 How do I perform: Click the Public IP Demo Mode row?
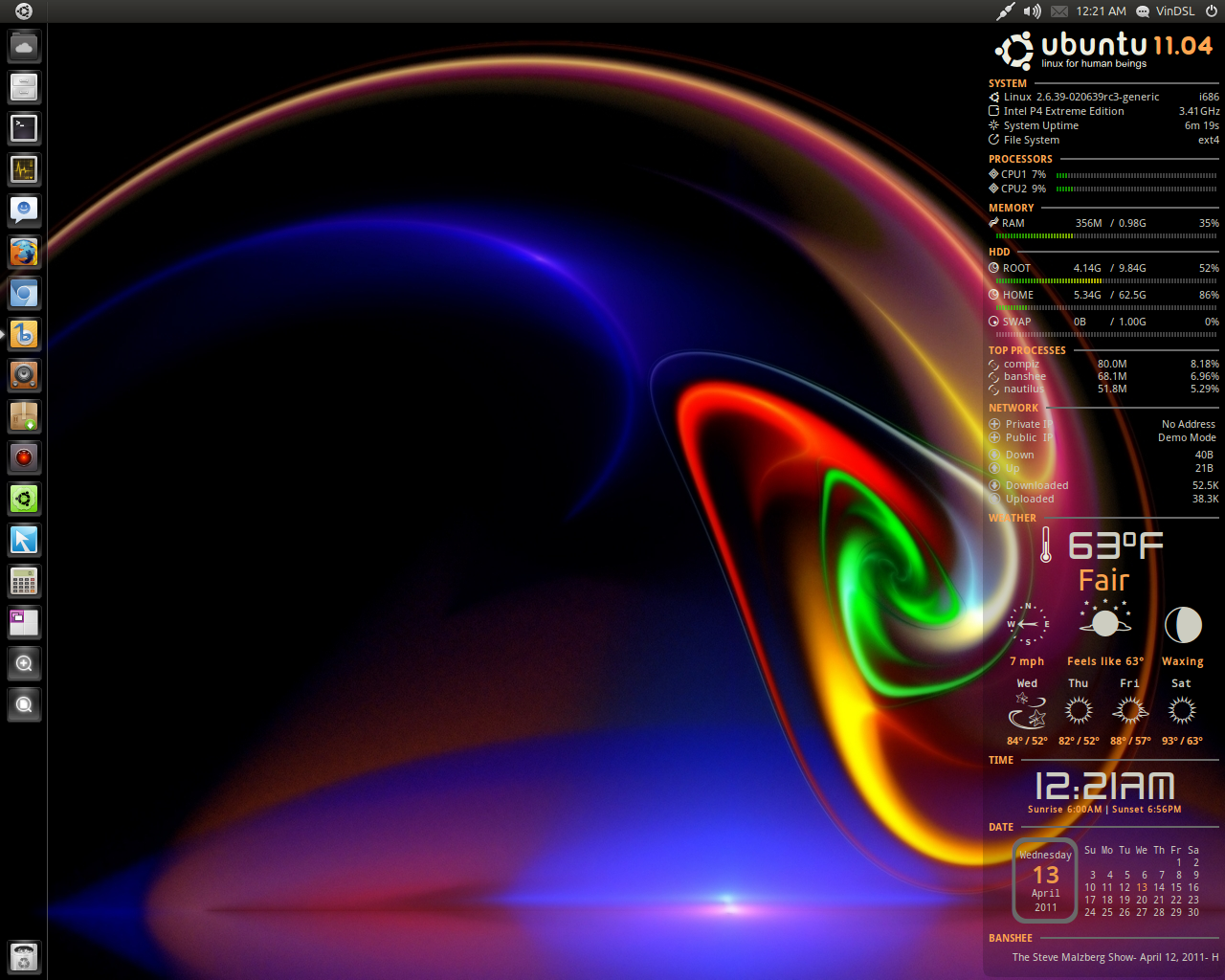pyautogui.click(x=1102, y=437)
